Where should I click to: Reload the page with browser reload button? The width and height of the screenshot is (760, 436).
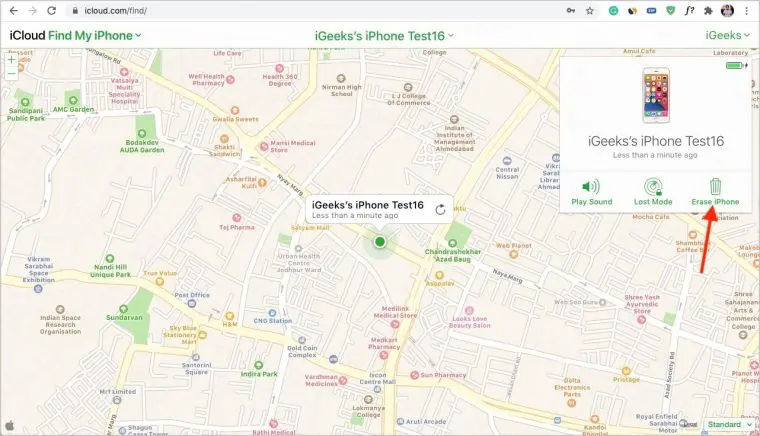click(51, 11)
